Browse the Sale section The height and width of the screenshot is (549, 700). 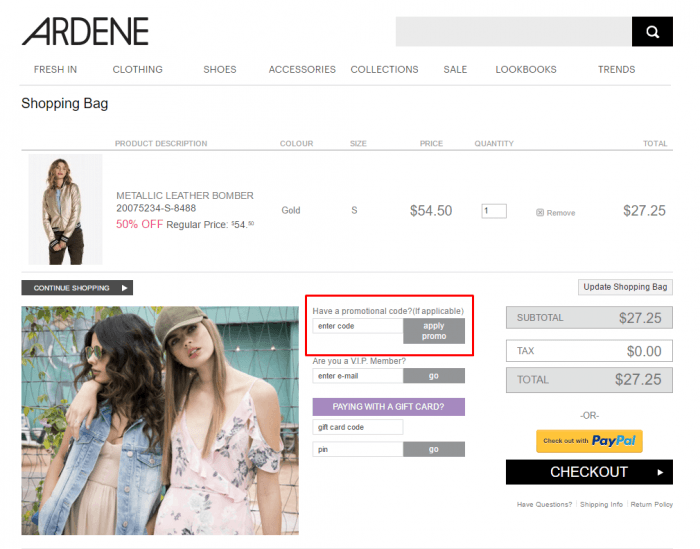point(455,70)
